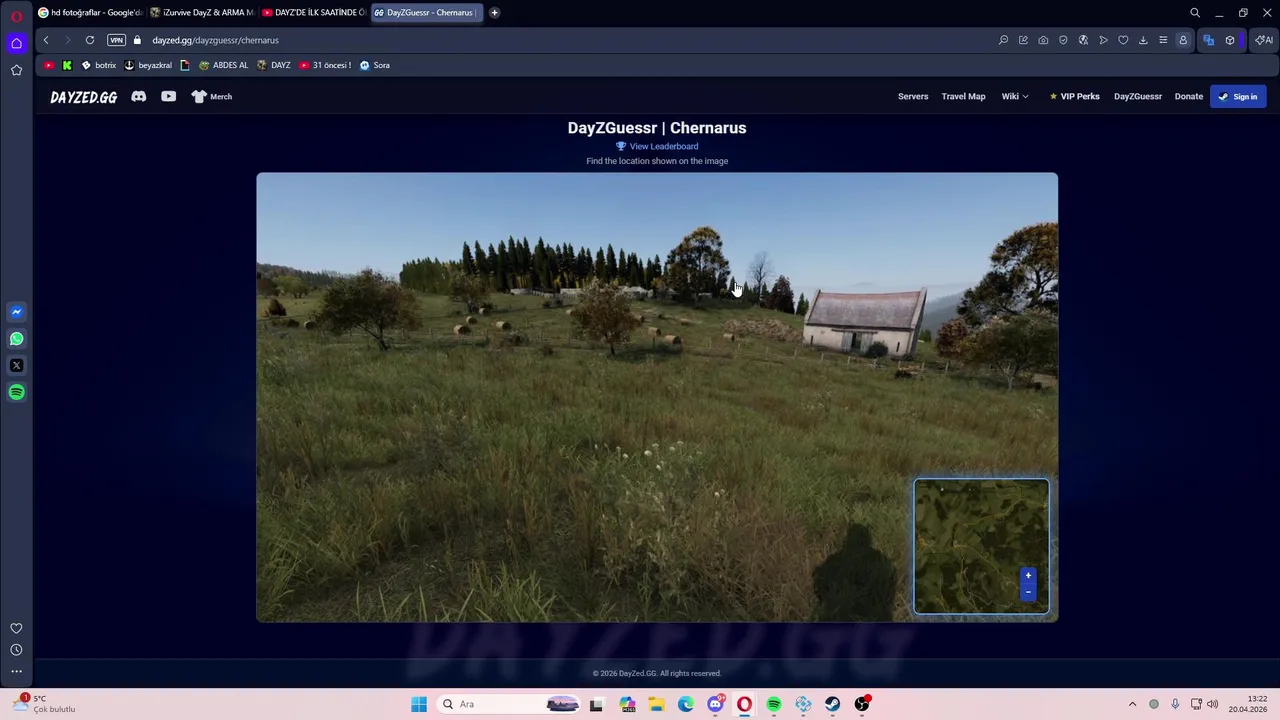Open sidebar history clock icon
This screenshot has height=720, width=1280.
tap(16, 650)
